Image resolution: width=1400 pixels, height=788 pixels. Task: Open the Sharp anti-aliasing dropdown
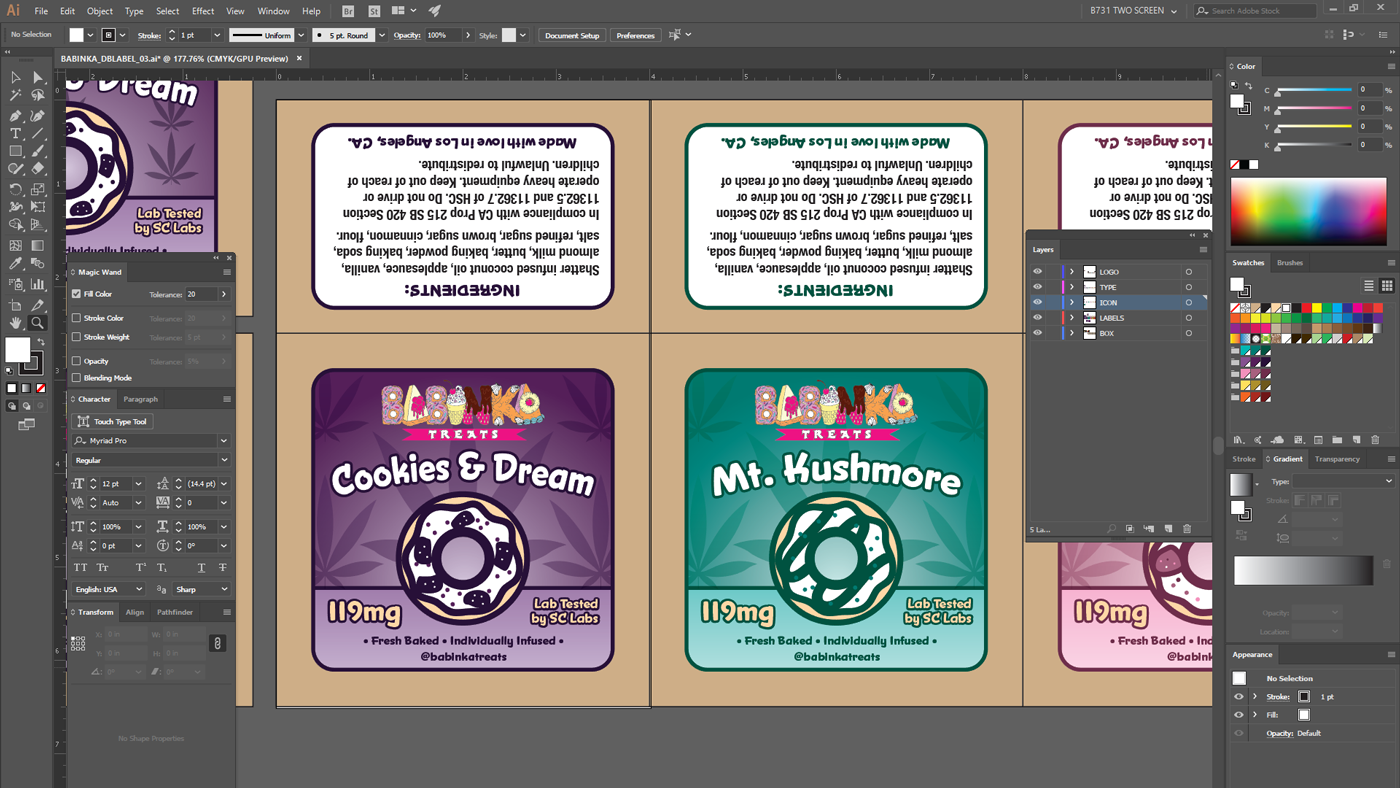point(202,590)
